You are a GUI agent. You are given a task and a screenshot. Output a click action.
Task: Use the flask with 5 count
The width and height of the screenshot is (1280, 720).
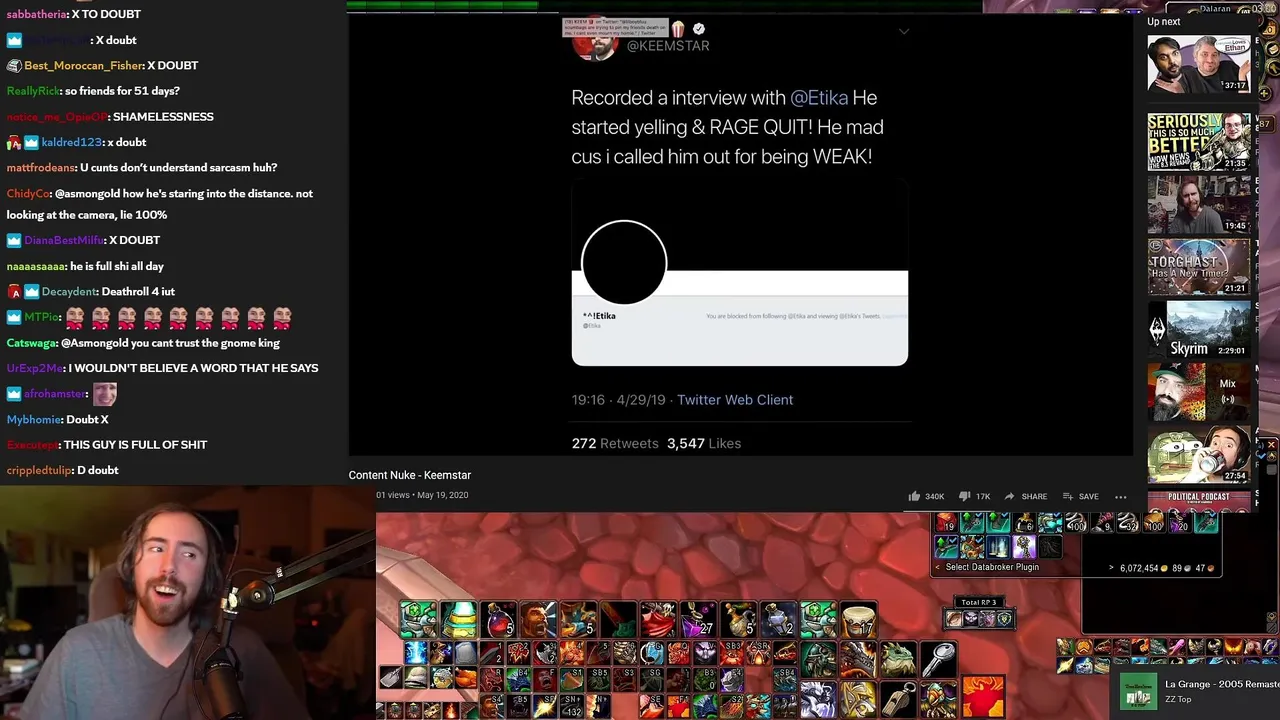(738, 620)
